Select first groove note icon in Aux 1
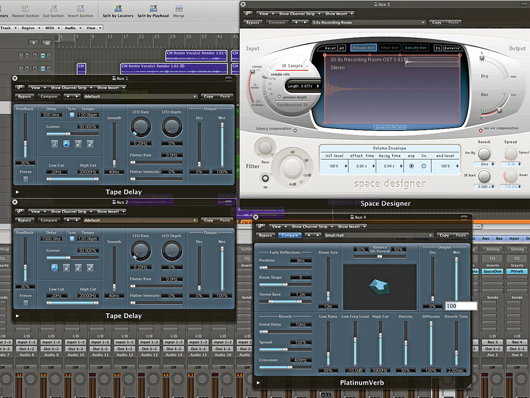Screen dimensions: 530x398 click(54, 144)
